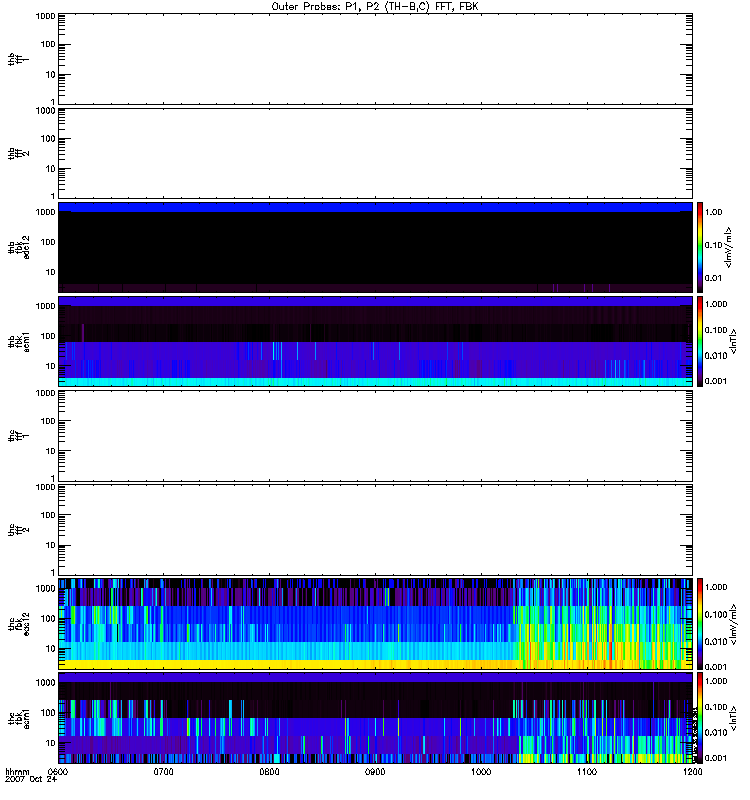Click the '0900' time axis label
This screenshot has height=800, width=750.
pos(375,772)
